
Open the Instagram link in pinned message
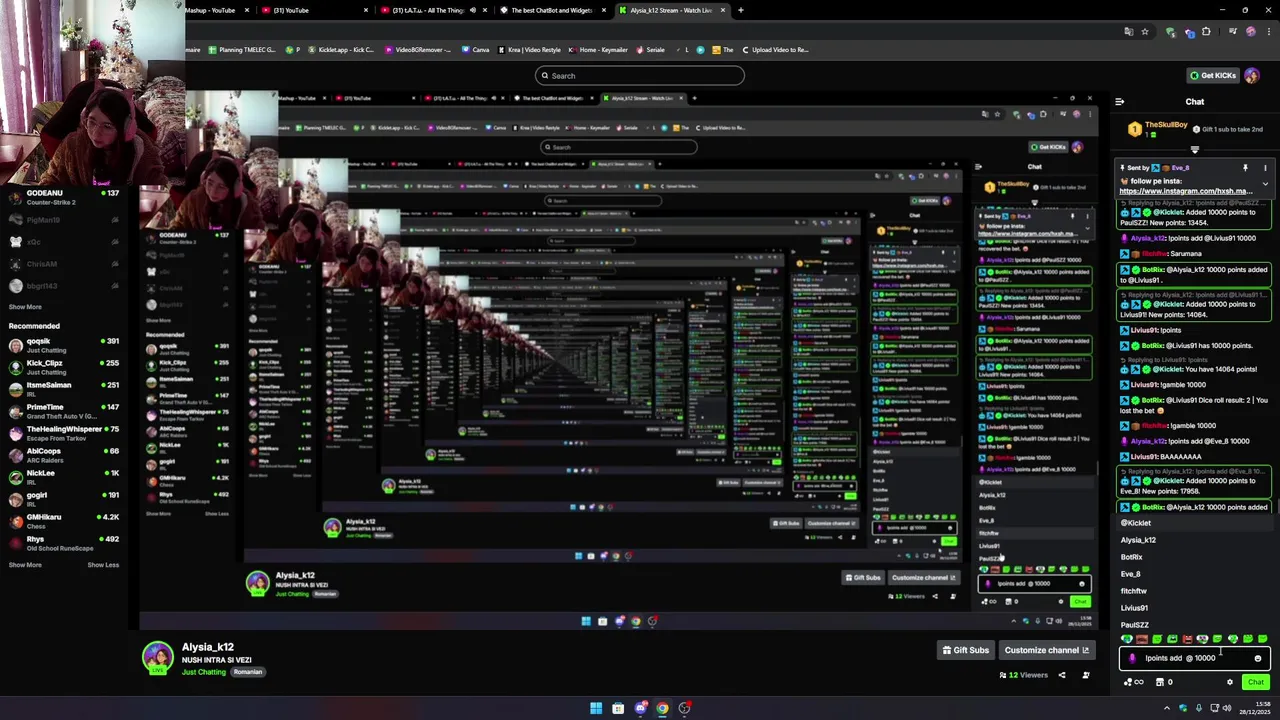tap(1185, 191)
